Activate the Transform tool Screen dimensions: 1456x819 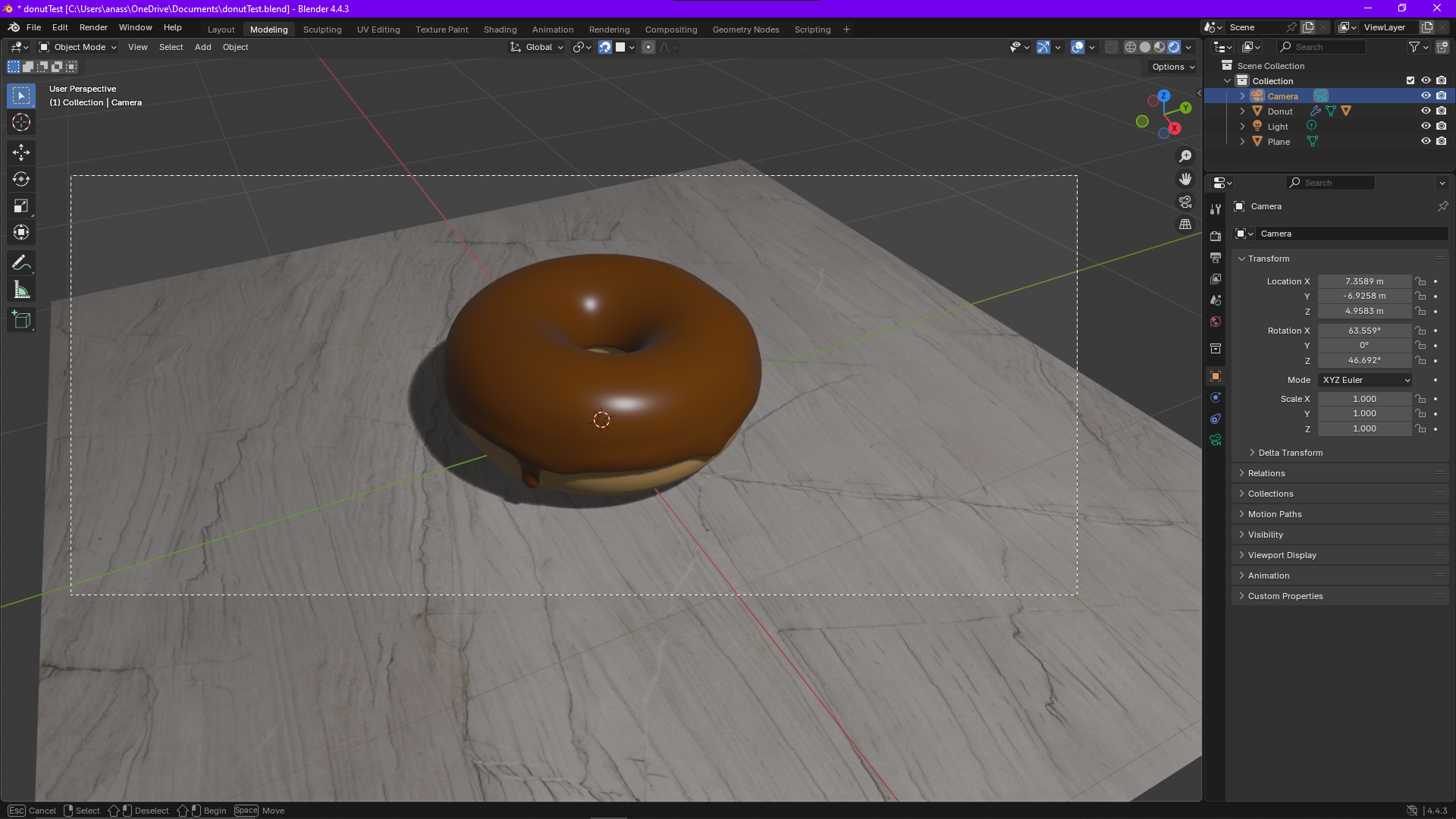(21, 232)
